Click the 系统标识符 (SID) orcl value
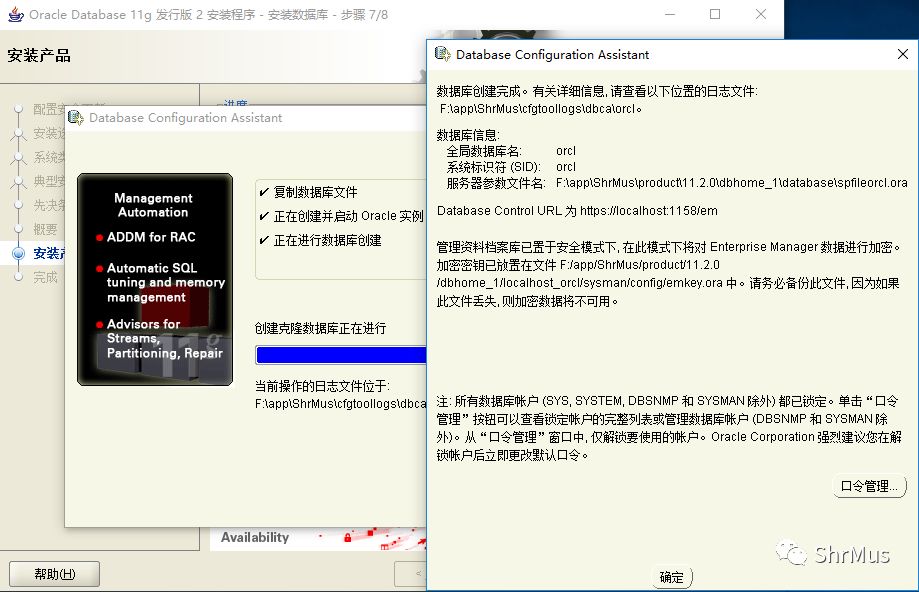Screen dimensions: 919x592 pos(566,166)
